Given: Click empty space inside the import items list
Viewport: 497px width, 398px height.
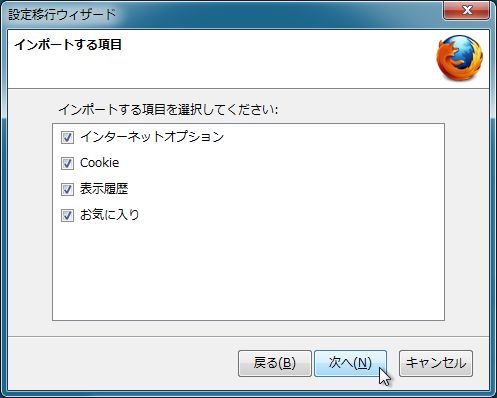Looking at the screenshot, I should (248, 270).
